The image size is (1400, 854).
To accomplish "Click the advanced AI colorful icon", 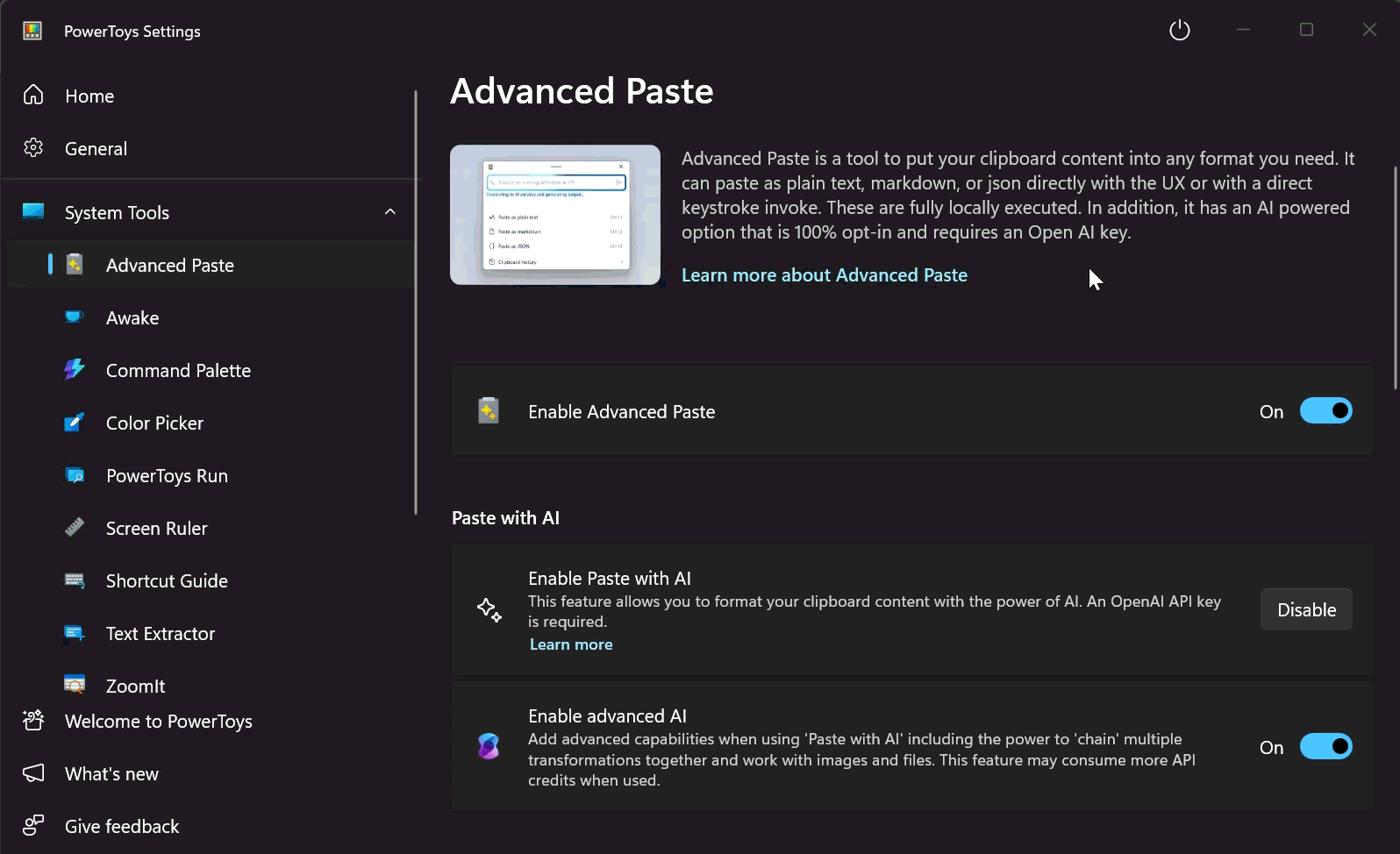I will point(489,747).
